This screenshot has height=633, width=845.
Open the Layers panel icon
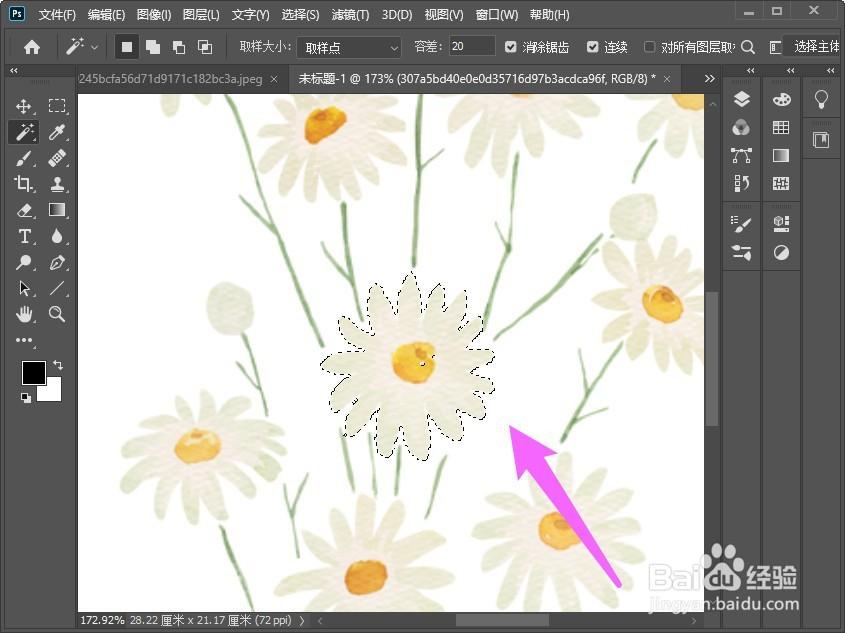click(742, 99)
